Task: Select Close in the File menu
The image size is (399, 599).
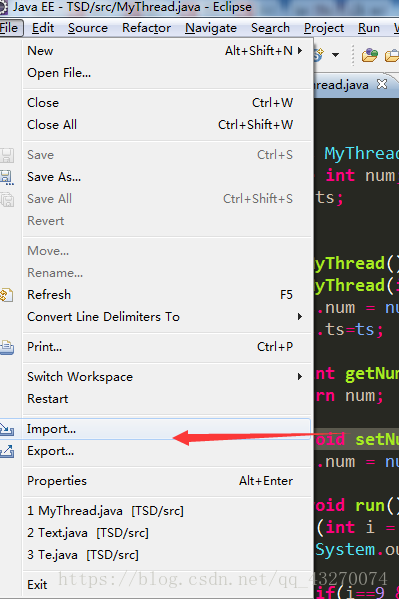Action: (167, 102)
